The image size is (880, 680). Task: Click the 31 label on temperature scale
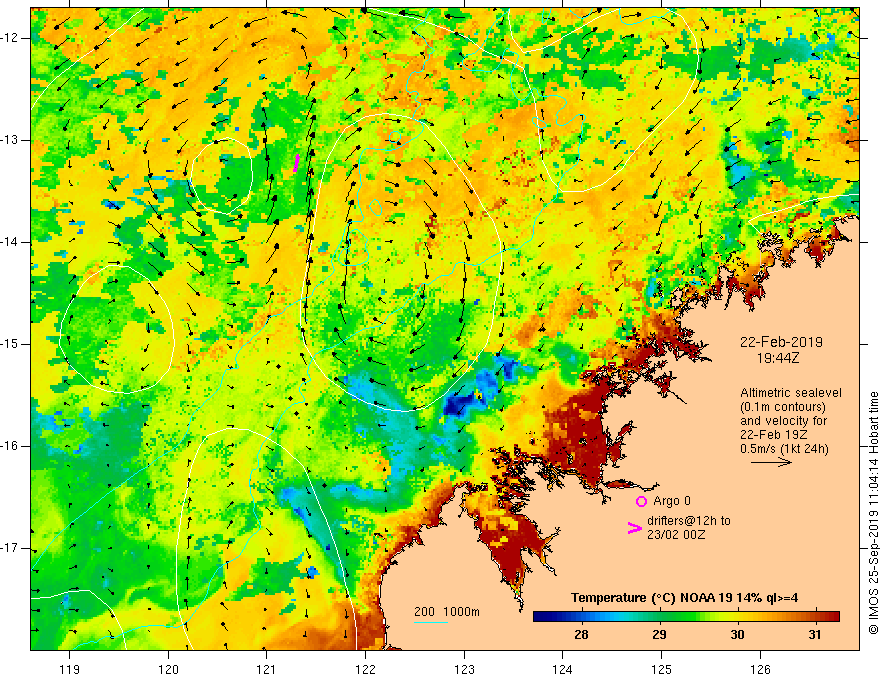point(814,635)
